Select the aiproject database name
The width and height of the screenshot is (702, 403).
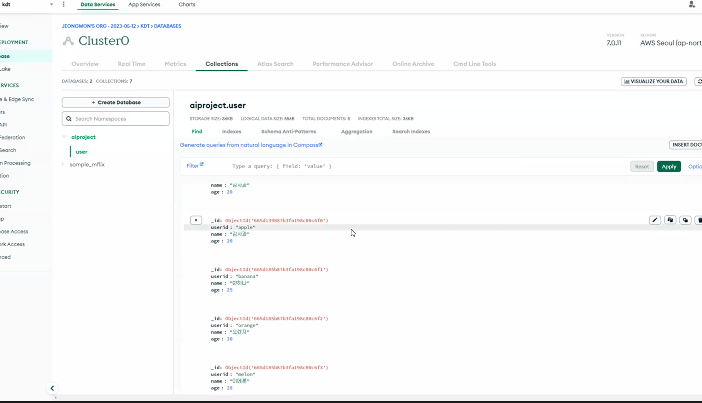[x=83, y=137]
